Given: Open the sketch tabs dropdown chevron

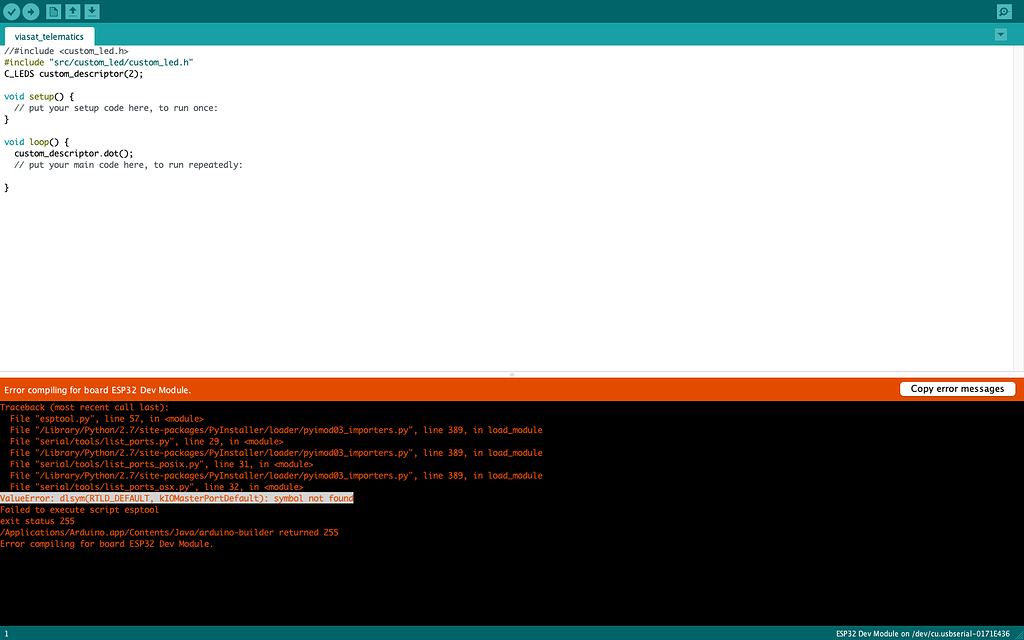Looking at the screenshot, I should pyautogui.click(x=1001, y=33).
